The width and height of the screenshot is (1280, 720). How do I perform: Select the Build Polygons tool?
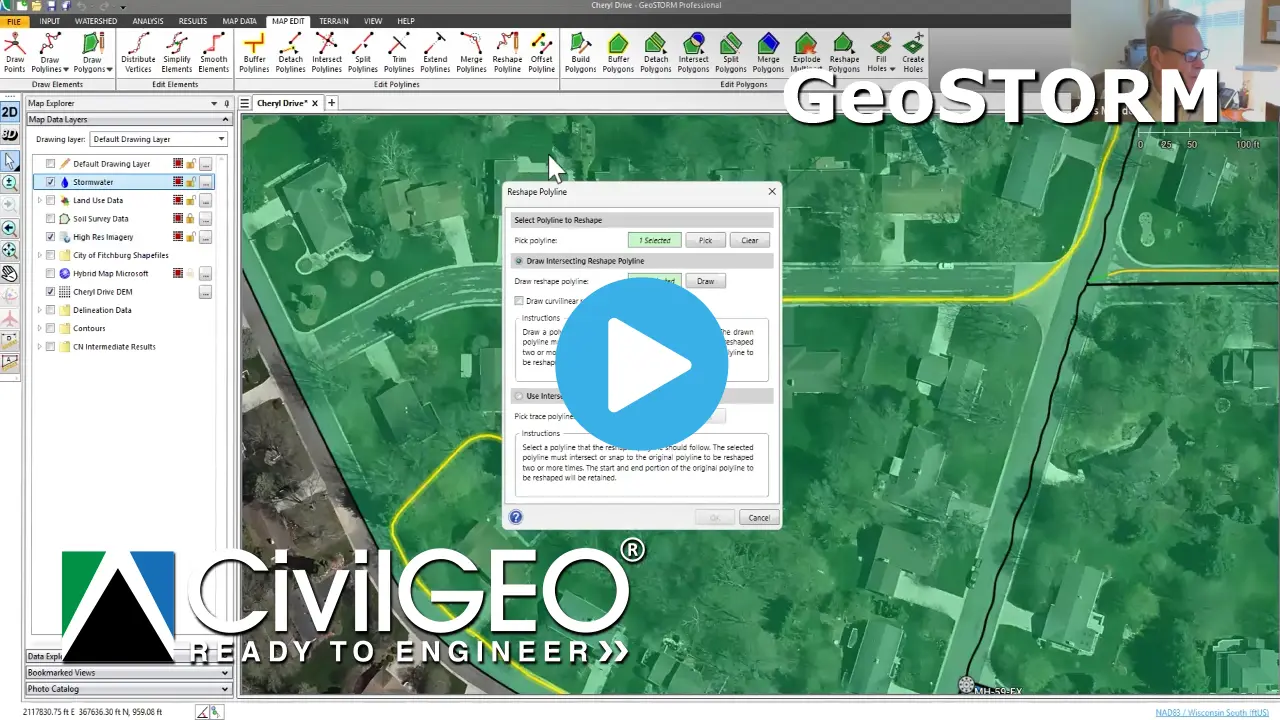click(580, 52)
